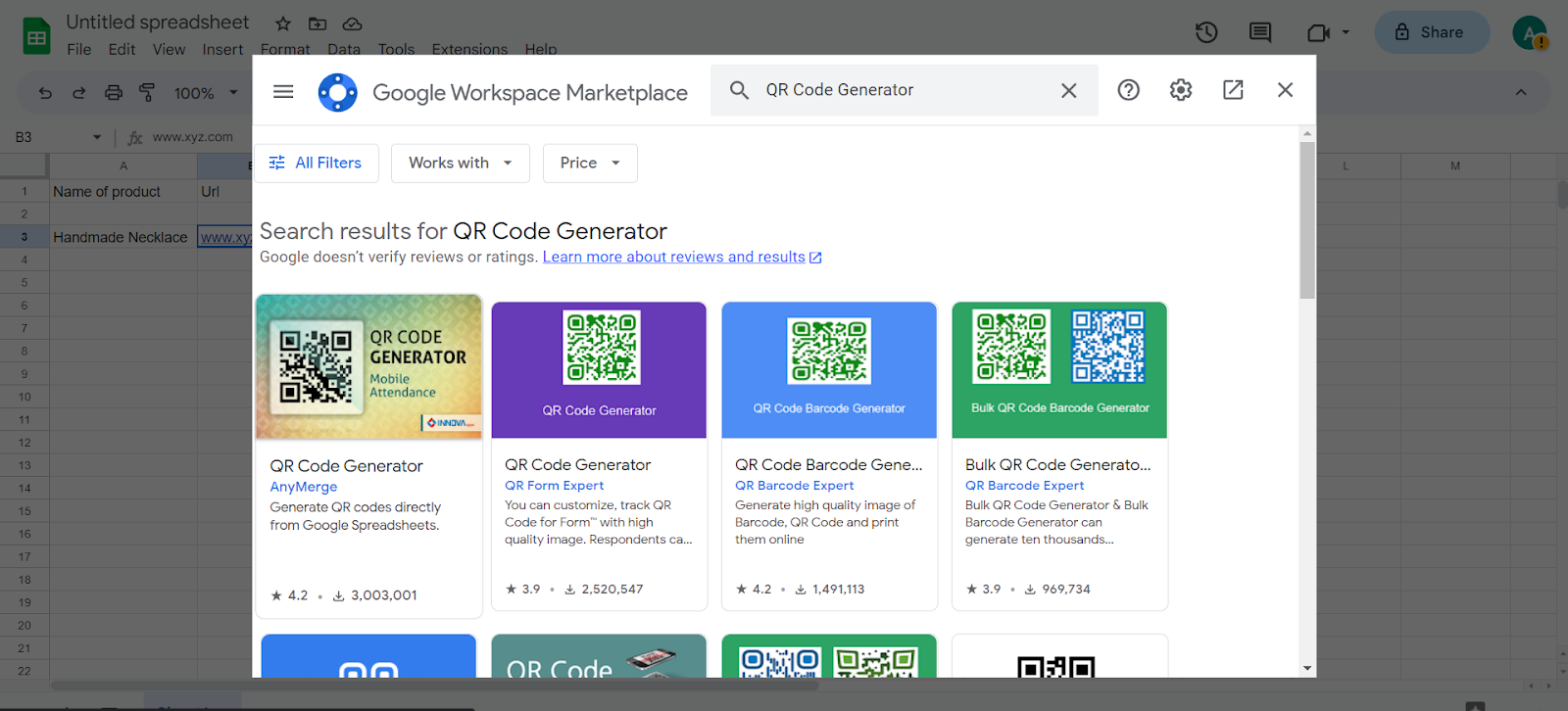This screenshot has width=1568, height=711.
Task: Star the Untitled spreadsheet
Action: click(x=283, y=24)
